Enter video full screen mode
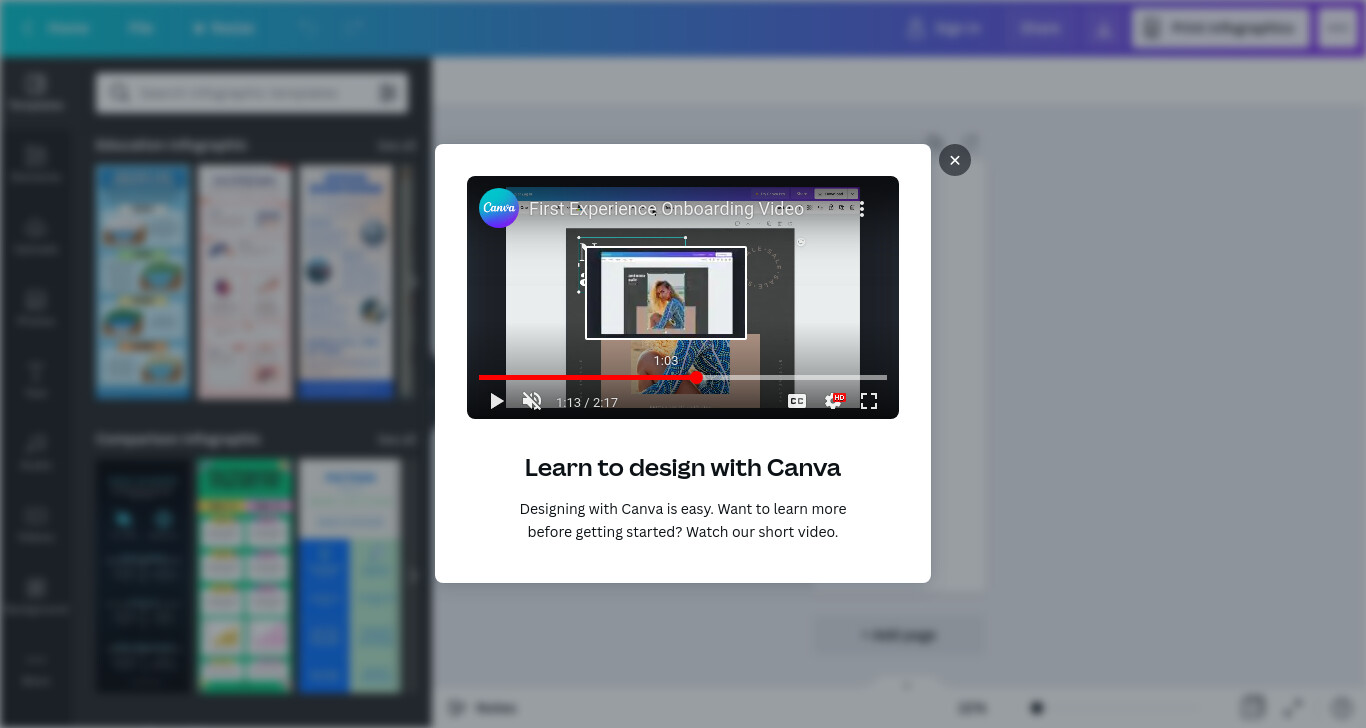The image size is (1366, 728). click(x=869, y=401)
